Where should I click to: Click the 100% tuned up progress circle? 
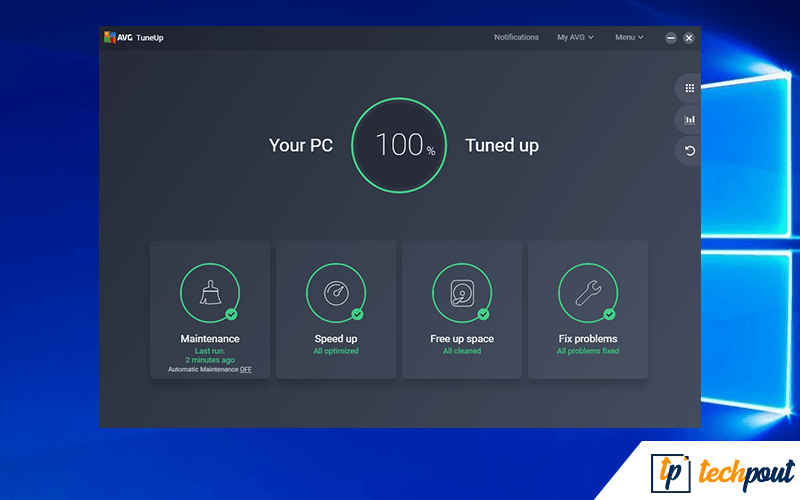pyautogui.click(x=399, y=145)
